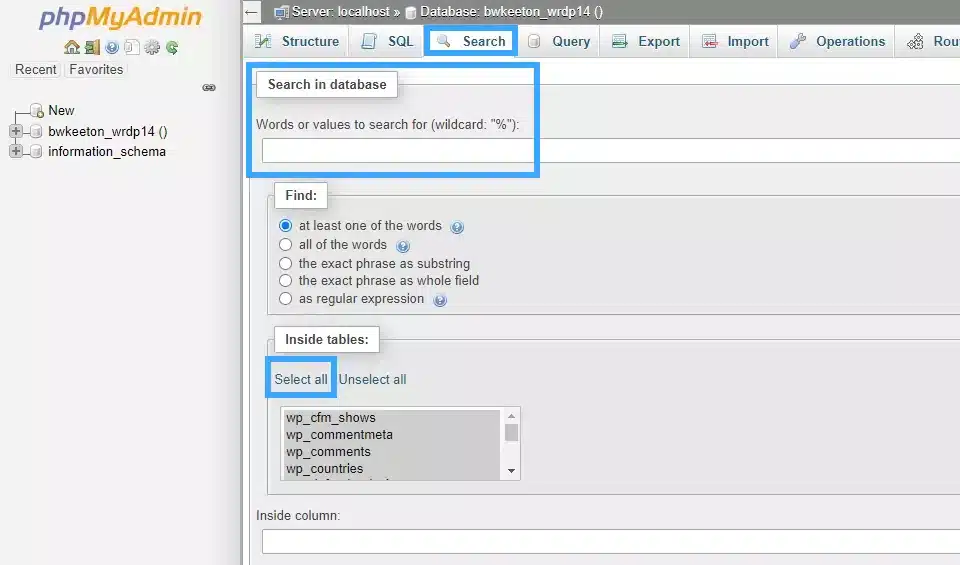Open the Structure tab

[297, 41]
